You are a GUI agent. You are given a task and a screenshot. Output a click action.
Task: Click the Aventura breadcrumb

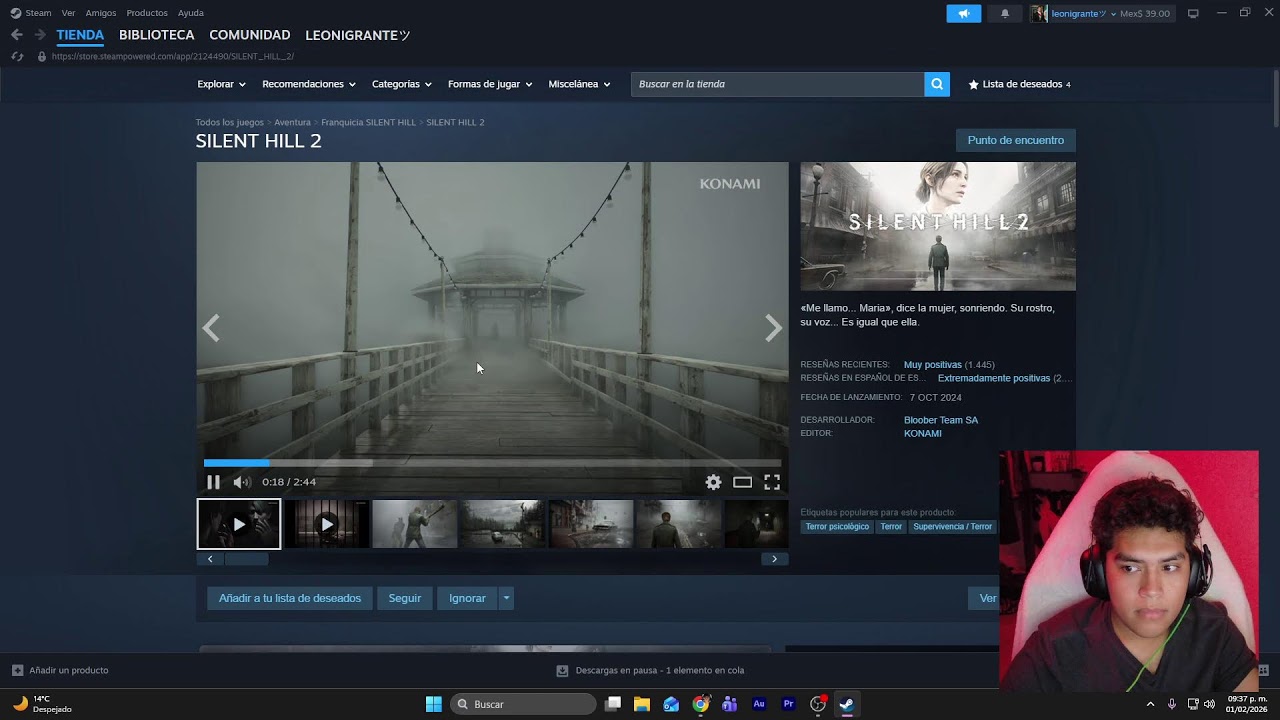[x=292, y=122]
